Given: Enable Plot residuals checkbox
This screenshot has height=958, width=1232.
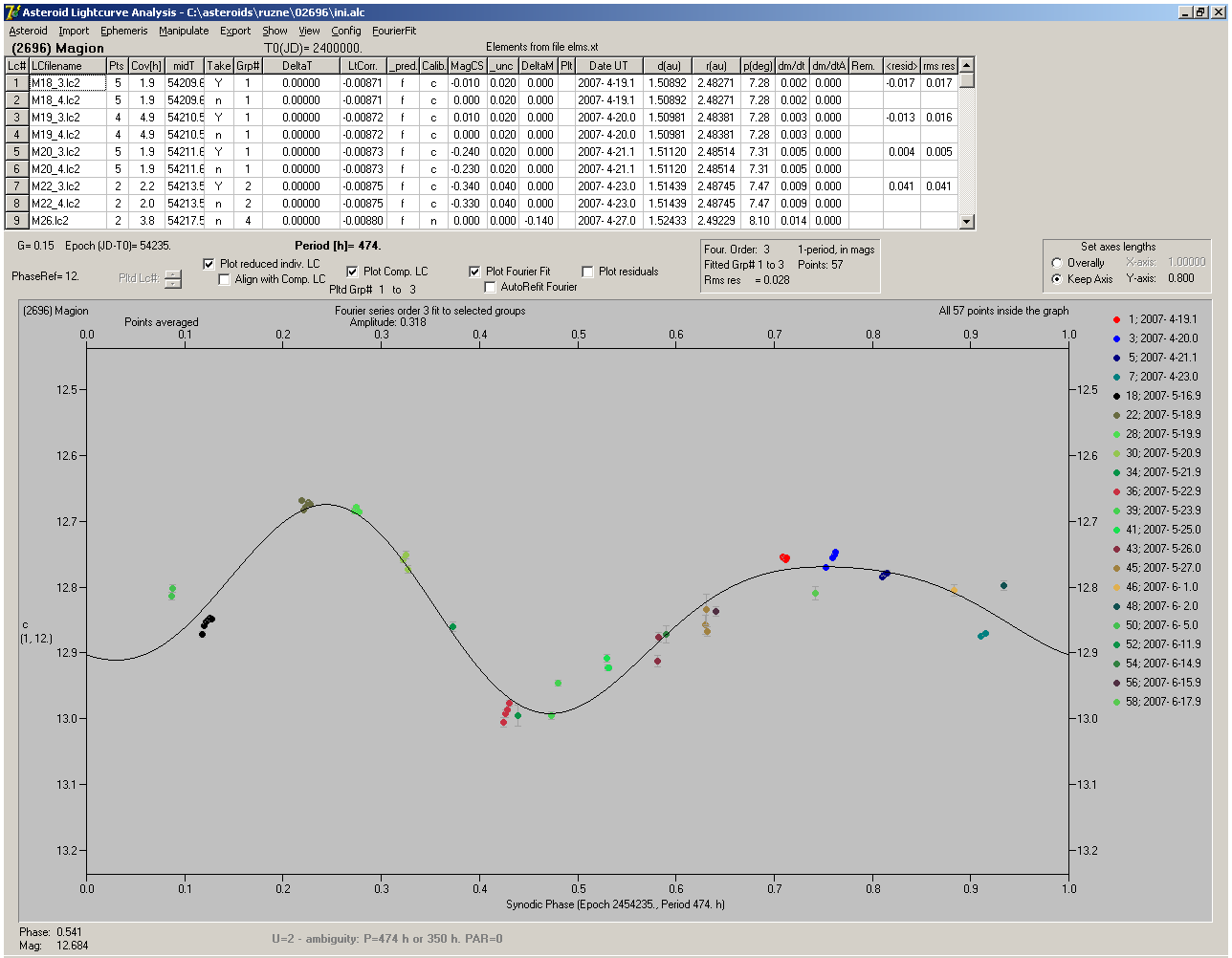Looking at the screenshot, I should [588, 272].
